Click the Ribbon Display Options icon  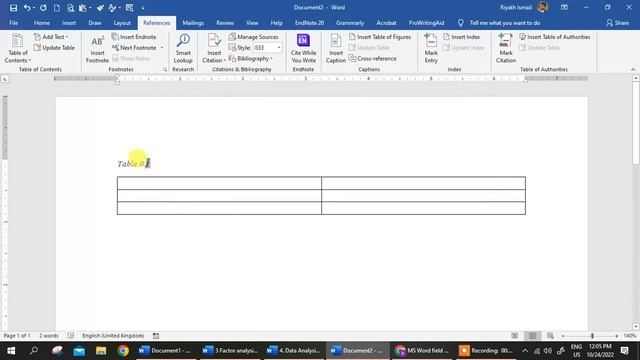tap(564, 7)
